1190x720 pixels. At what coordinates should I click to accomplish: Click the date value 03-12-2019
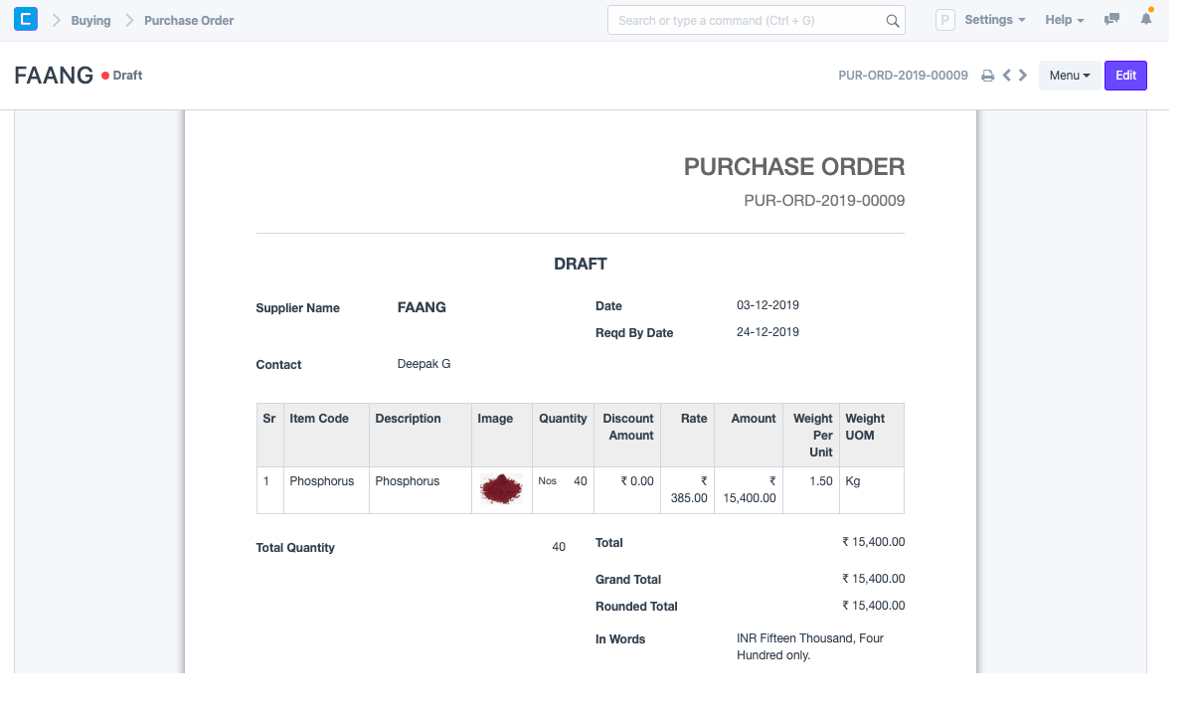(x=767, y=305)
